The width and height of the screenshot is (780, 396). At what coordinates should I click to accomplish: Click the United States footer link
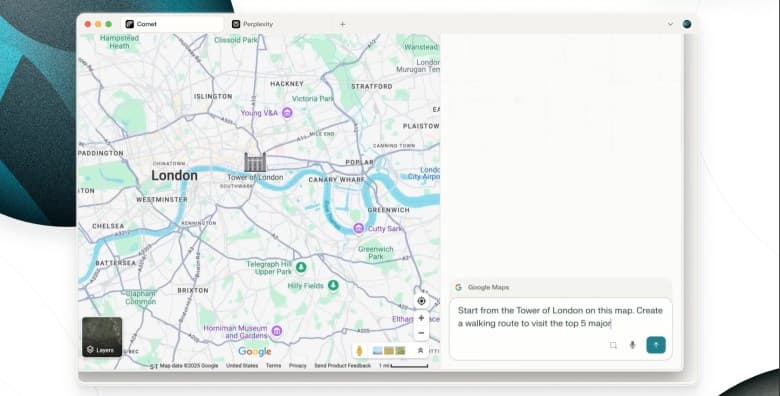242,366
